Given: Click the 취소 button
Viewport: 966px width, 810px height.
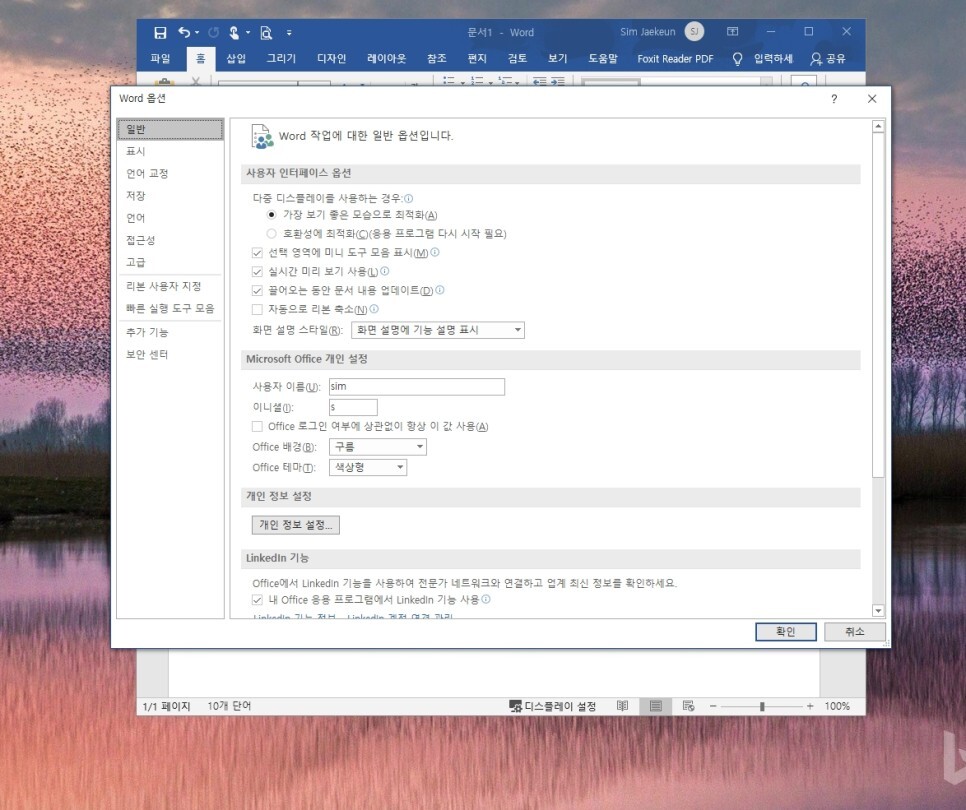Looking at the screenshot, I should pos(855,632).
